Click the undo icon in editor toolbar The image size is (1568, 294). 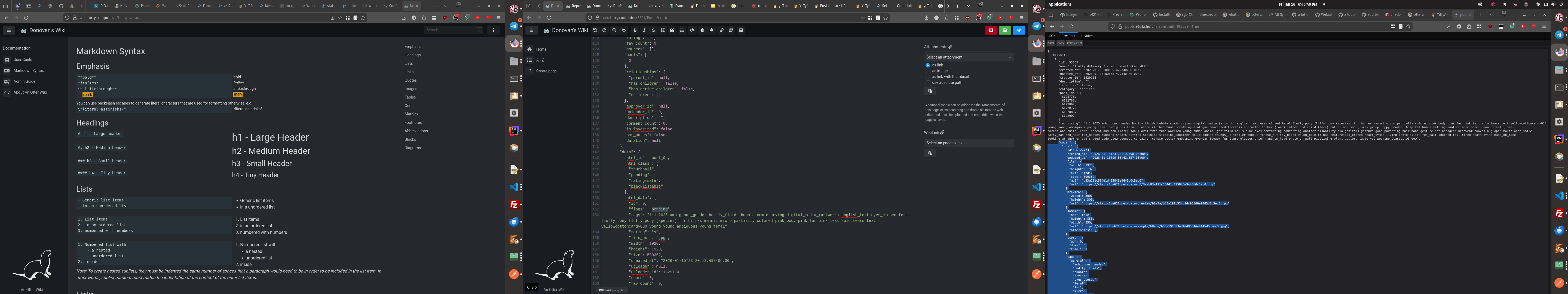pyautogui.click(x=595, y=30)
